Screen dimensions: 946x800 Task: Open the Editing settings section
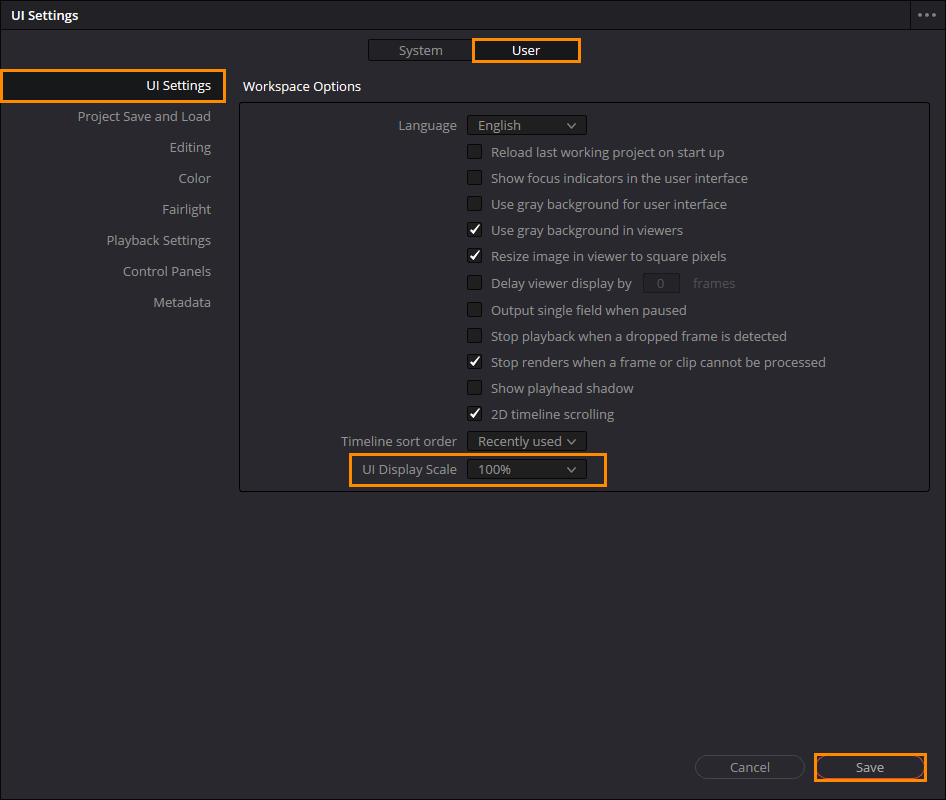click(190, 148)
